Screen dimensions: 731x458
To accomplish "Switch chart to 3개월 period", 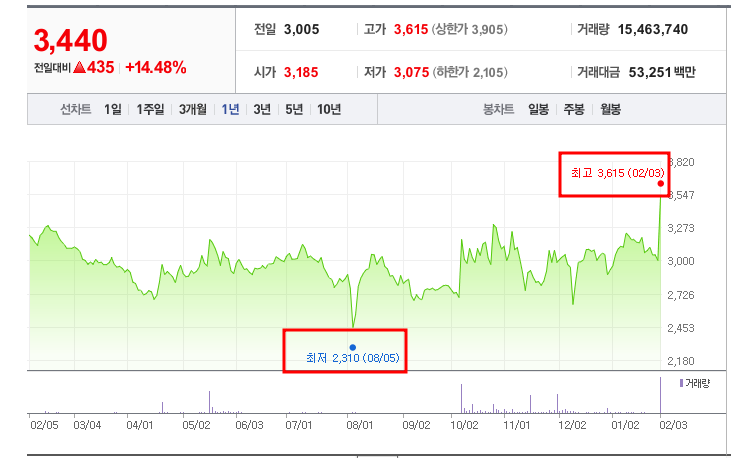I will pyautogui.click(x=193, y=109).
